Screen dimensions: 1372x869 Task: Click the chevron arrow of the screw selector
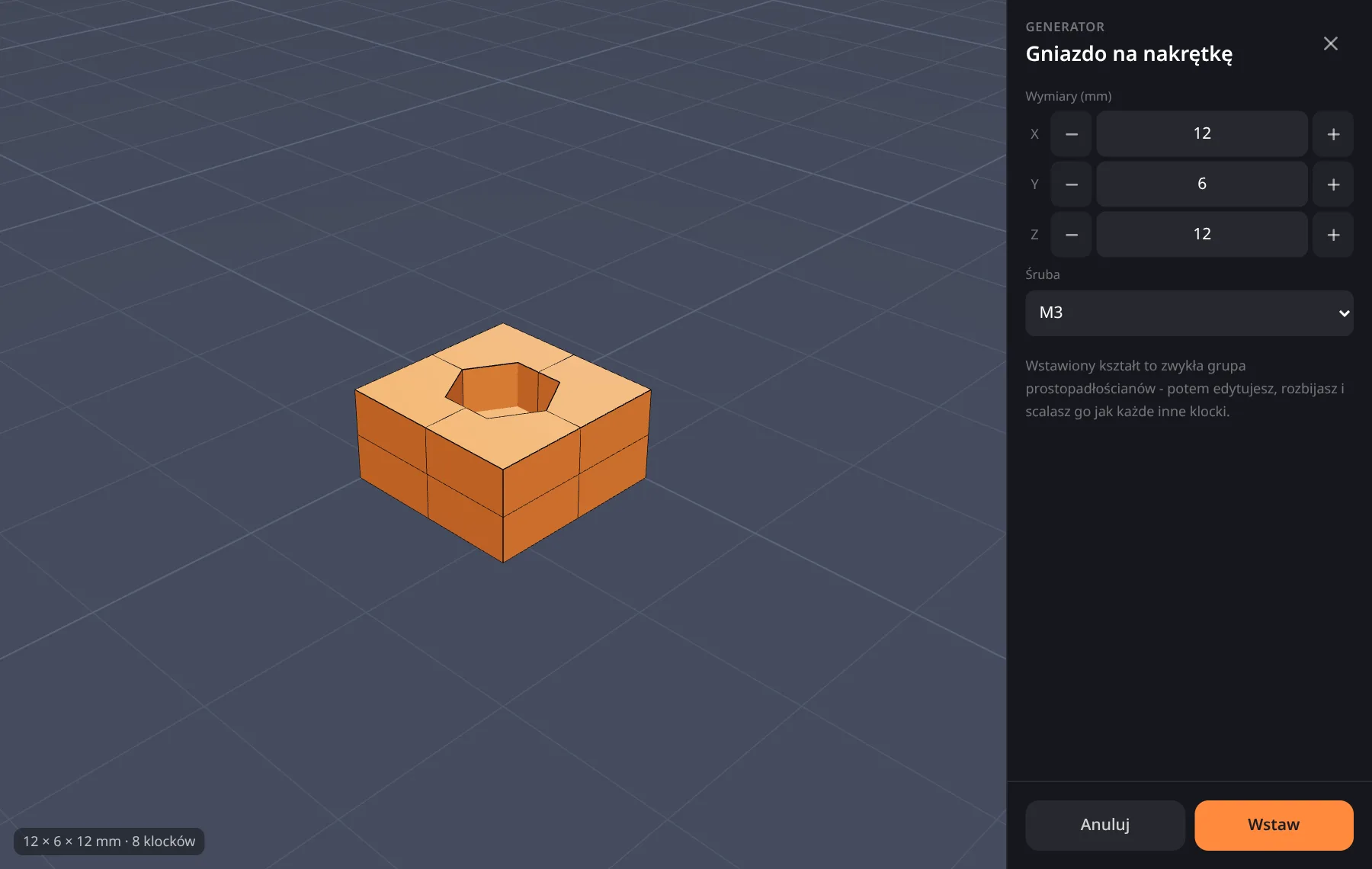(x=1344, y=313)
